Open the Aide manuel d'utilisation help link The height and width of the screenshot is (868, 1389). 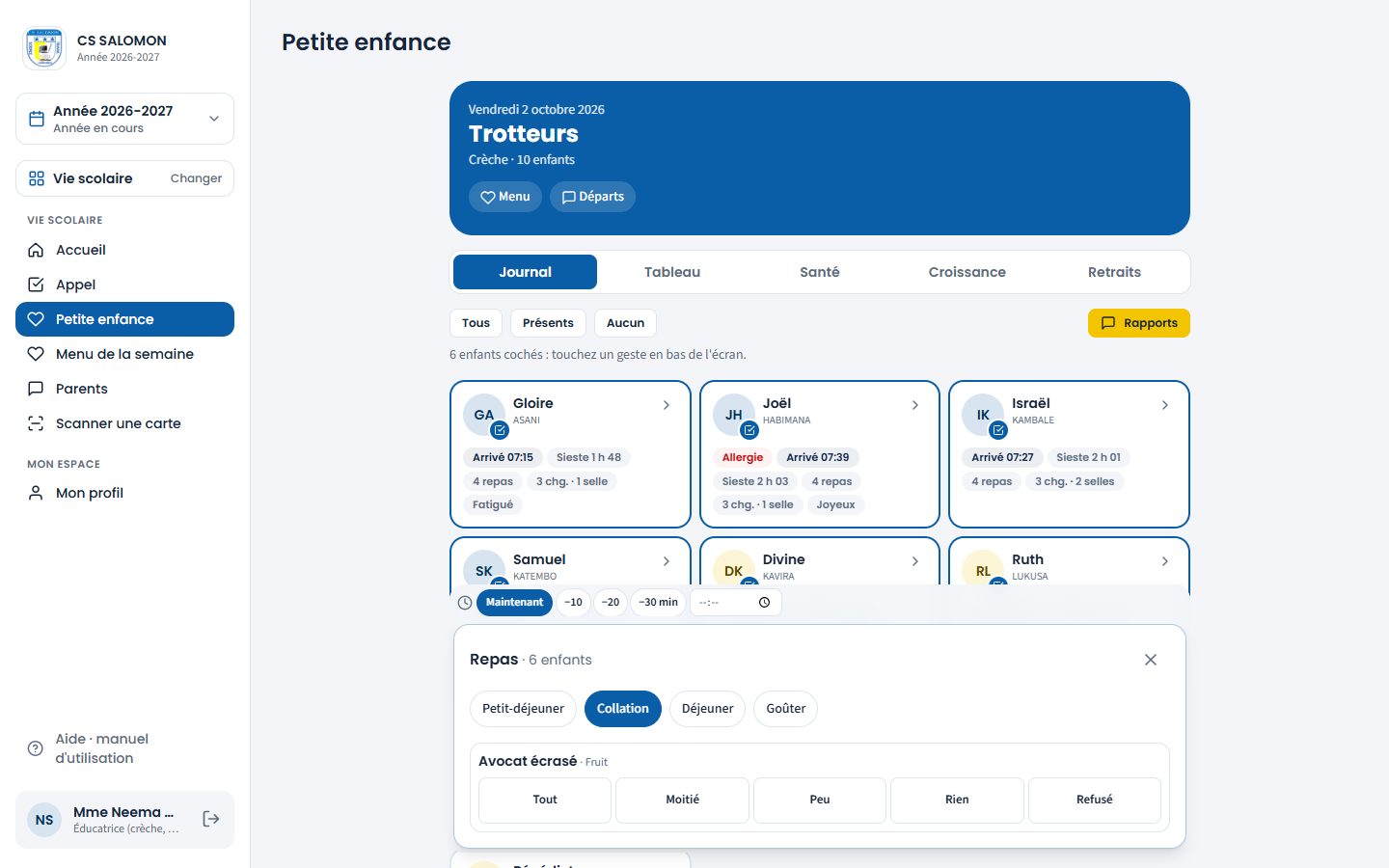[124, 748]
